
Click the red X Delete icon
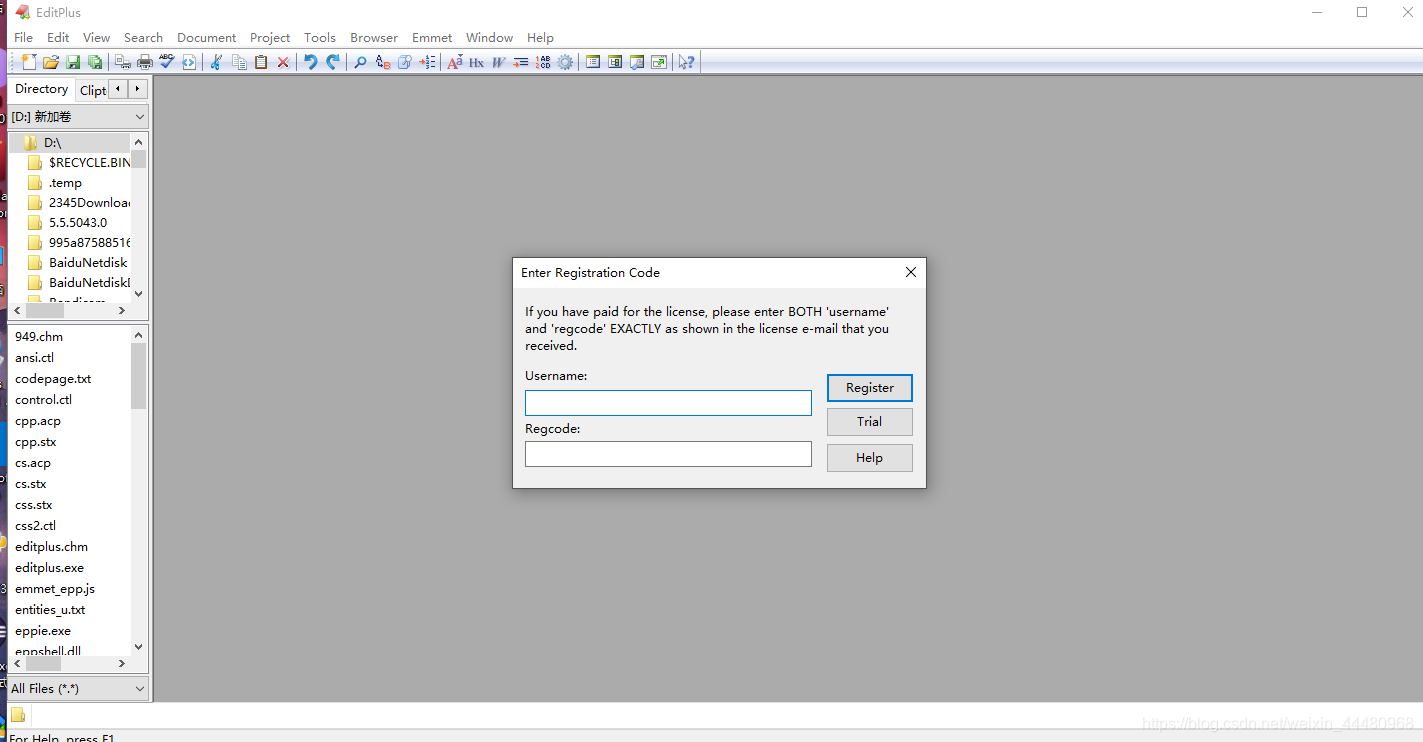283,62
